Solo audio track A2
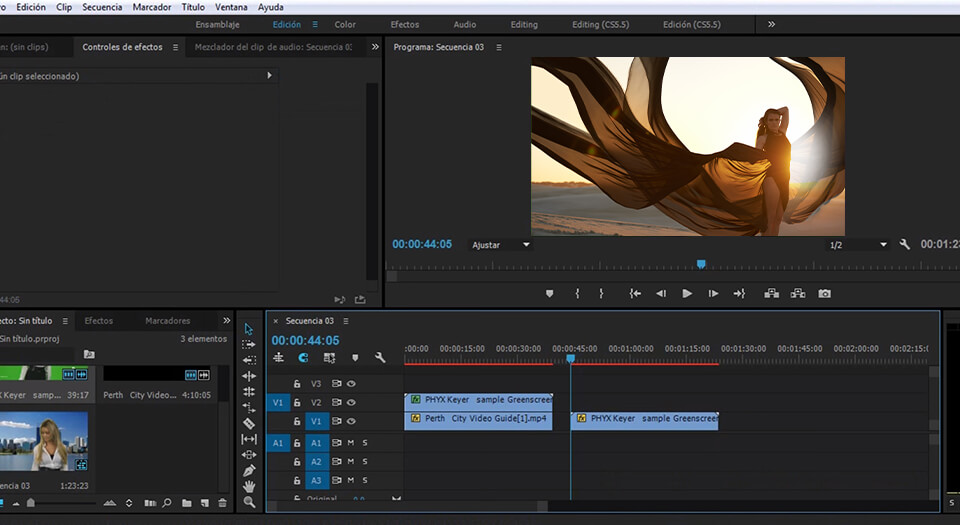This screenshot has width=960, height=525. pyautogui.click(x=365, y=461)
